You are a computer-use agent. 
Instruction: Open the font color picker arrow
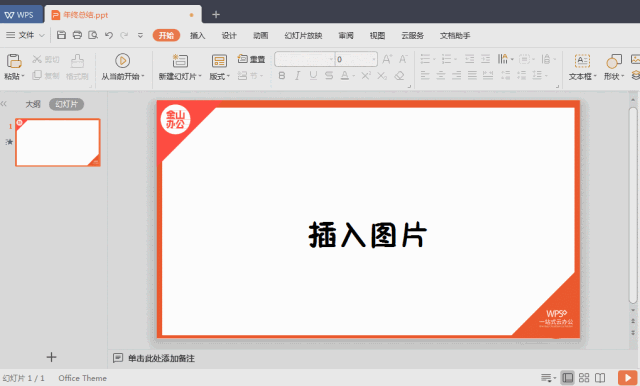[x=353, y=76]
